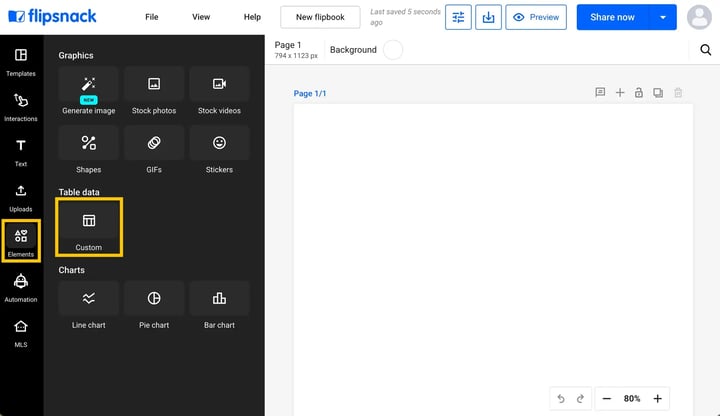This screenshot has width=720, height=416.
Task: Insert a Bar chart
Action: (x=219, y=306)
